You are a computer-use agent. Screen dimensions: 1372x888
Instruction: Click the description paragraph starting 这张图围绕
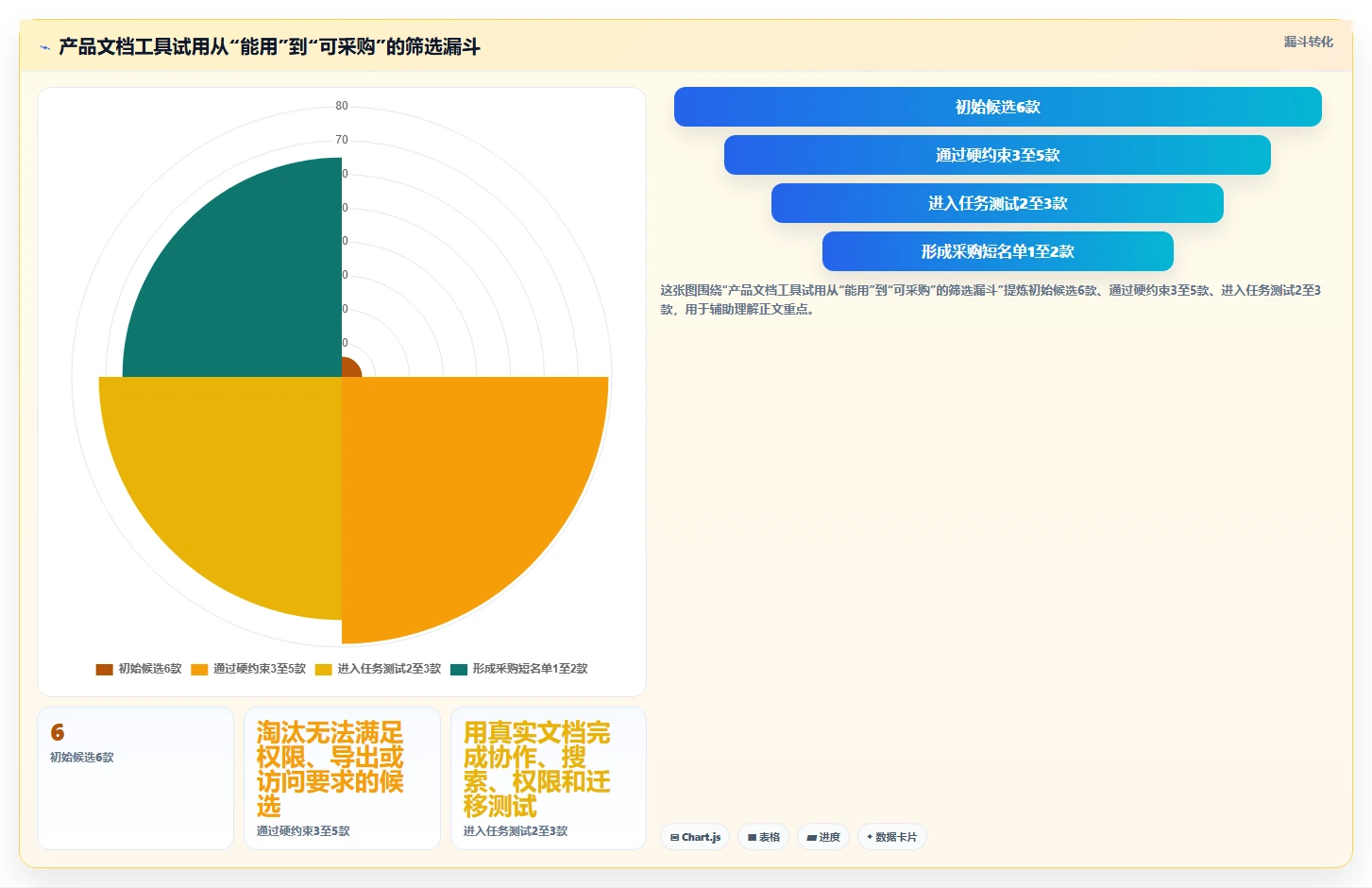coord(991,299)
